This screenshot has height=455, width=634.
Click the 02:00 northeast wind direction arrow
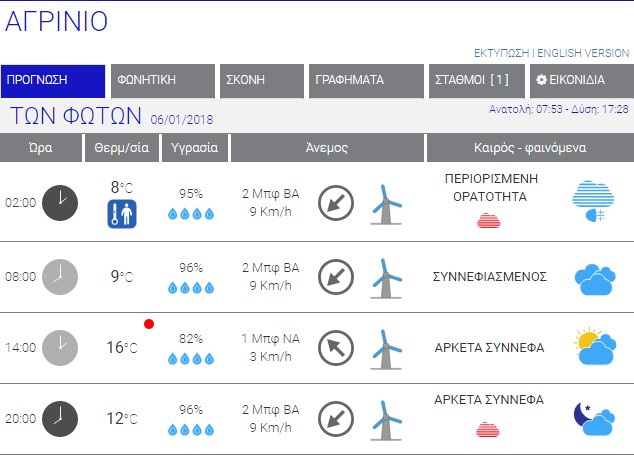[336, 203]
